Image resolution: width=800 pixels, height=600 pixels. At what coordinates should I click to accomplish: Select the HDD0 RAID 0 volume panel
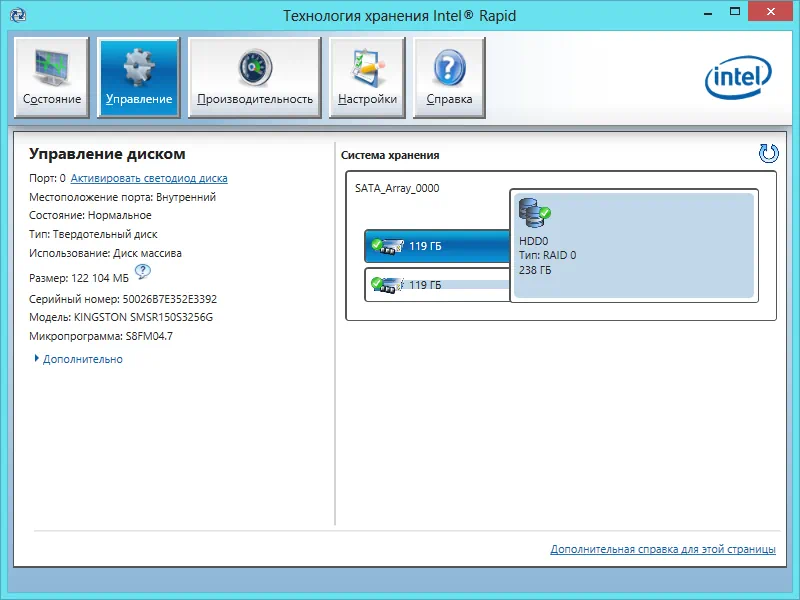[634, 245]
